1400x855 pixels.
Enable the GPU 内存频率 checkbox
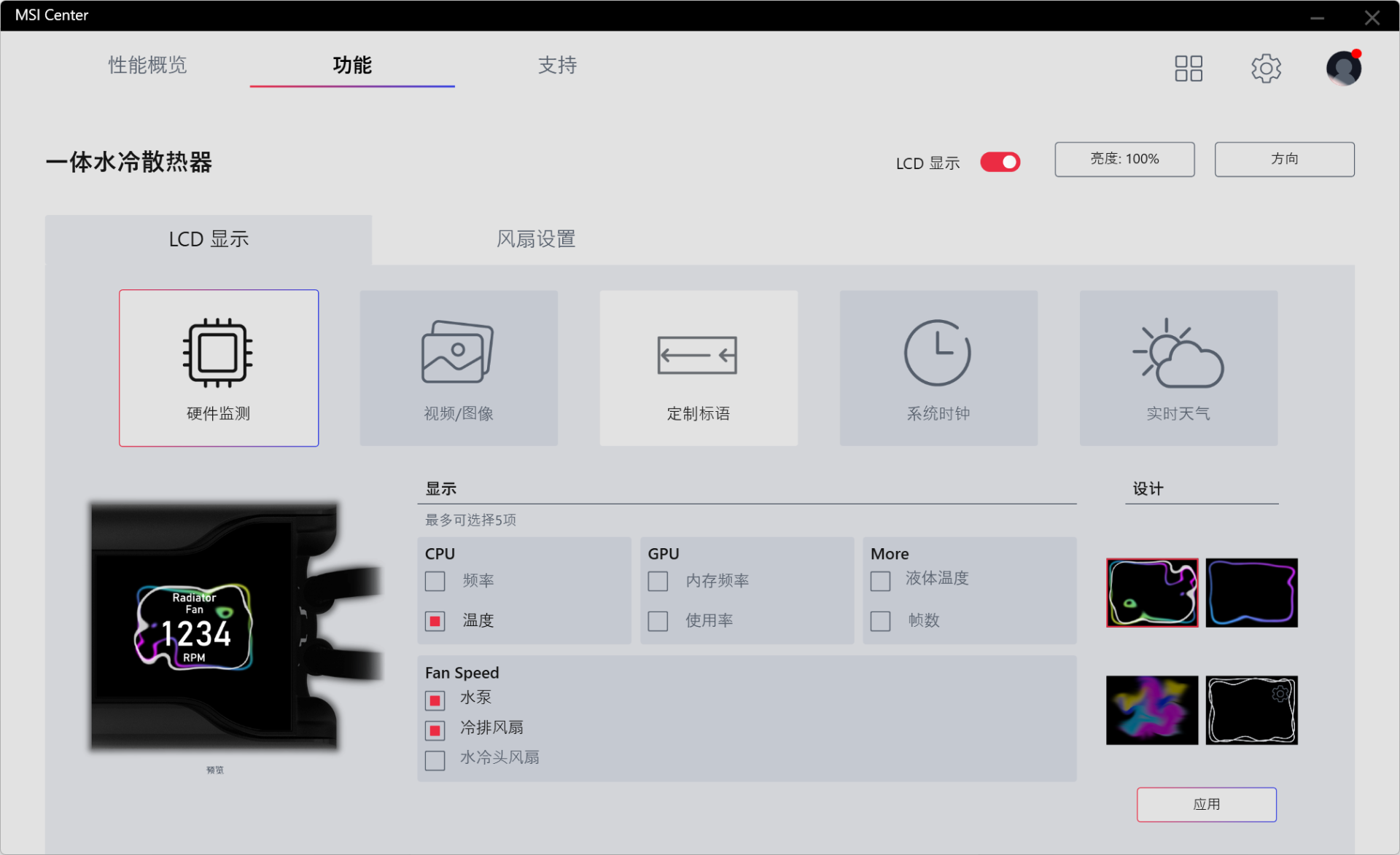click(x=658, y=581)
